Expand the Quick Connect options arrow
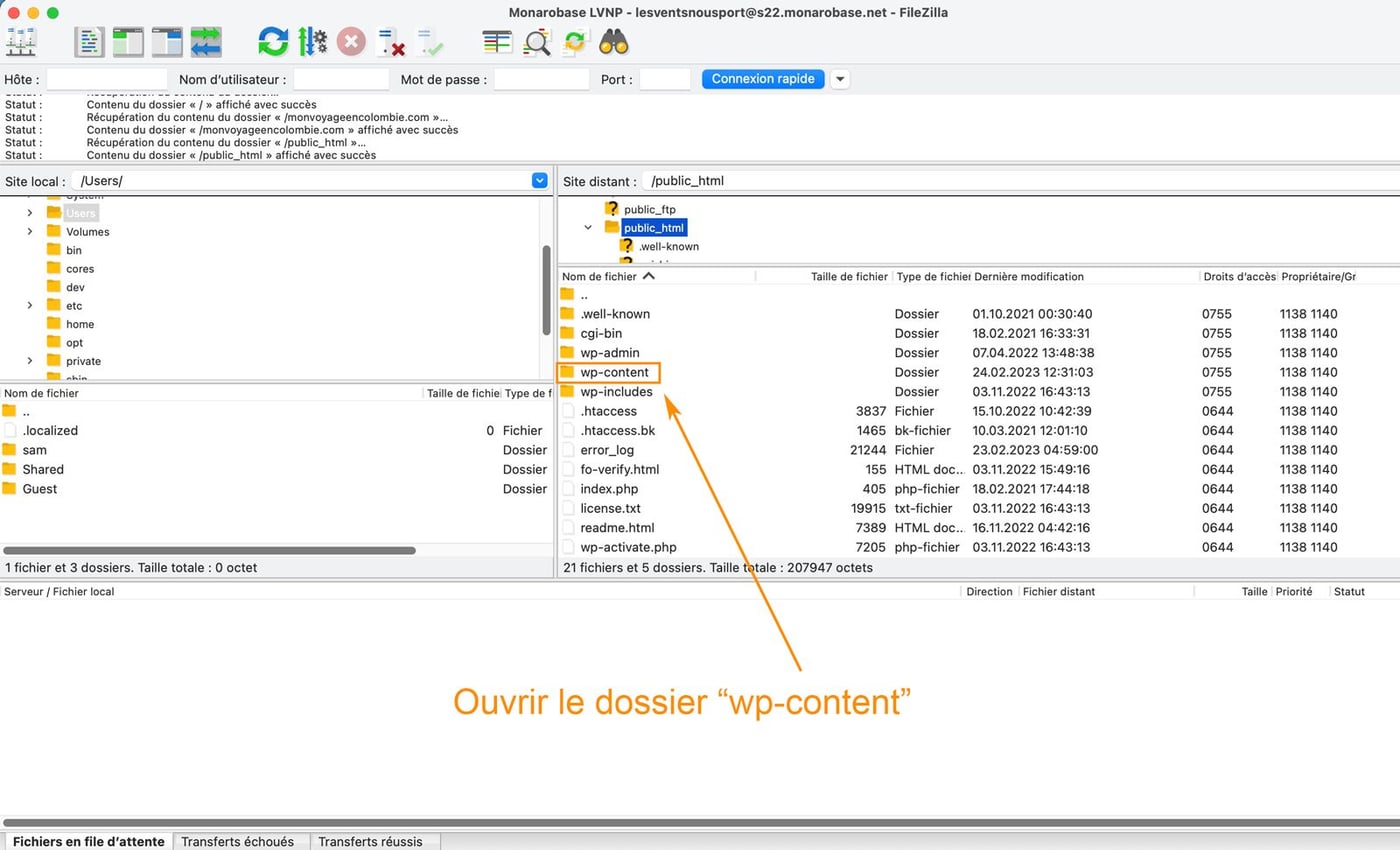 838,79
